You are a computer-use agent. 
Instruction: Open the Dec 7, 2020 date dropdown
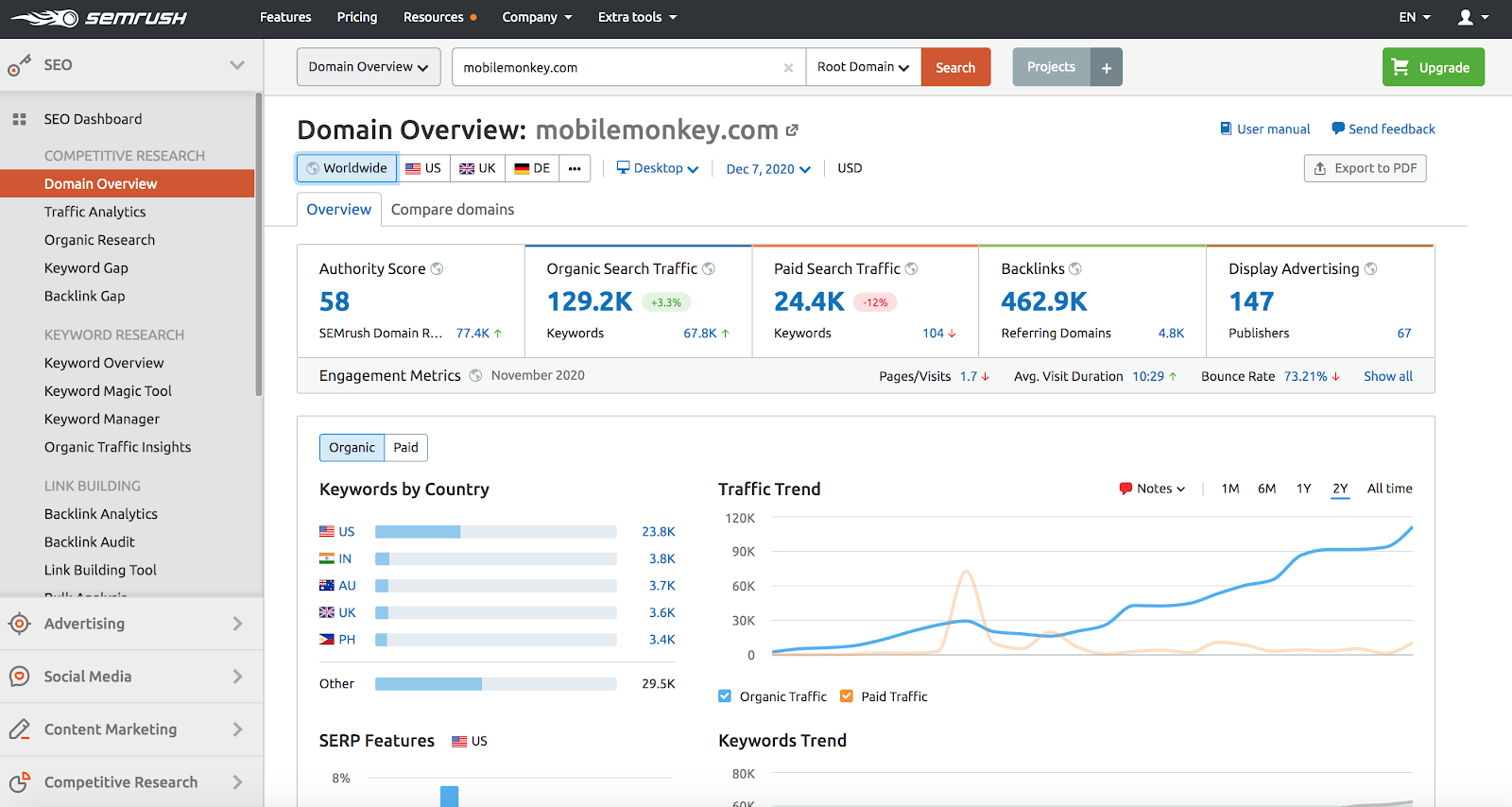click(768, 169)
